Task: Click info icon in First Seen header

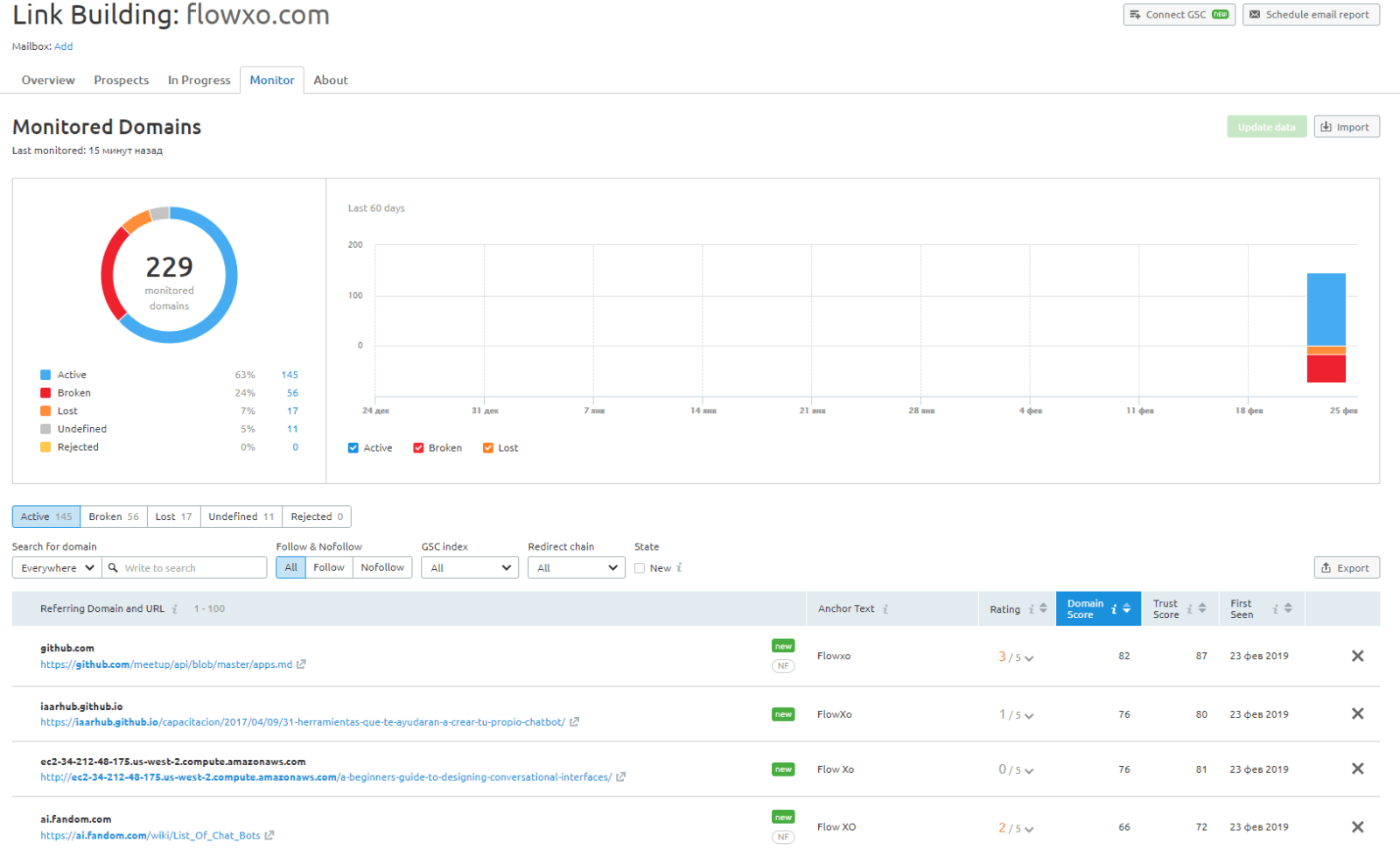Action: (1276, 609)
